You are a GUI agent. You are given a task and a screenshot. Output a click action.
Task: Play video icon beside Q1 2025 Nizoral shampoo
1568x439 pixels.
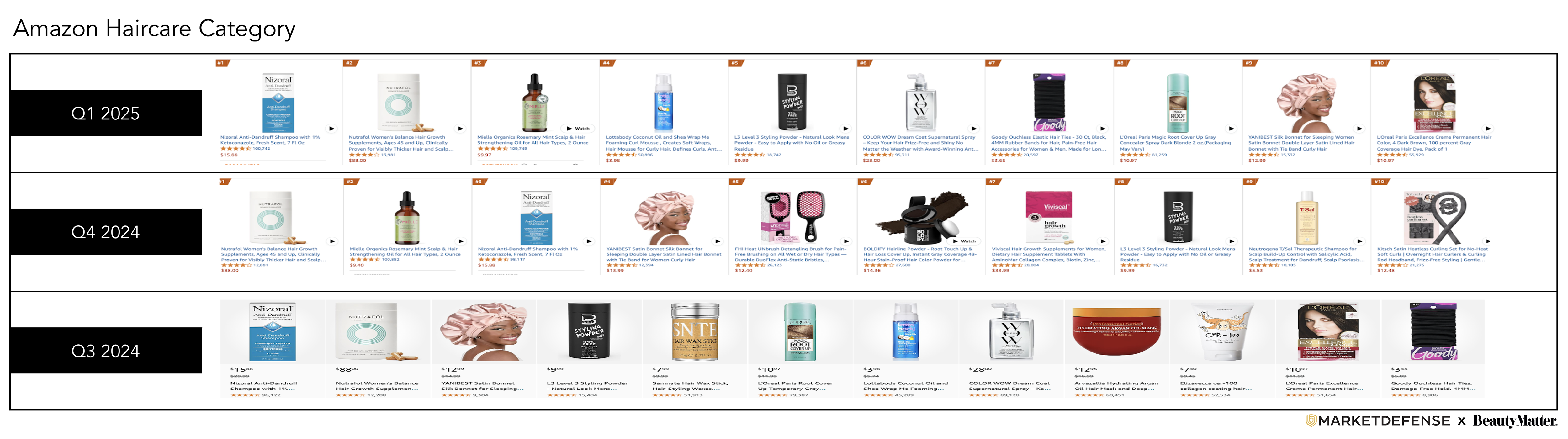pyautogui.click(x=332, y=129)
